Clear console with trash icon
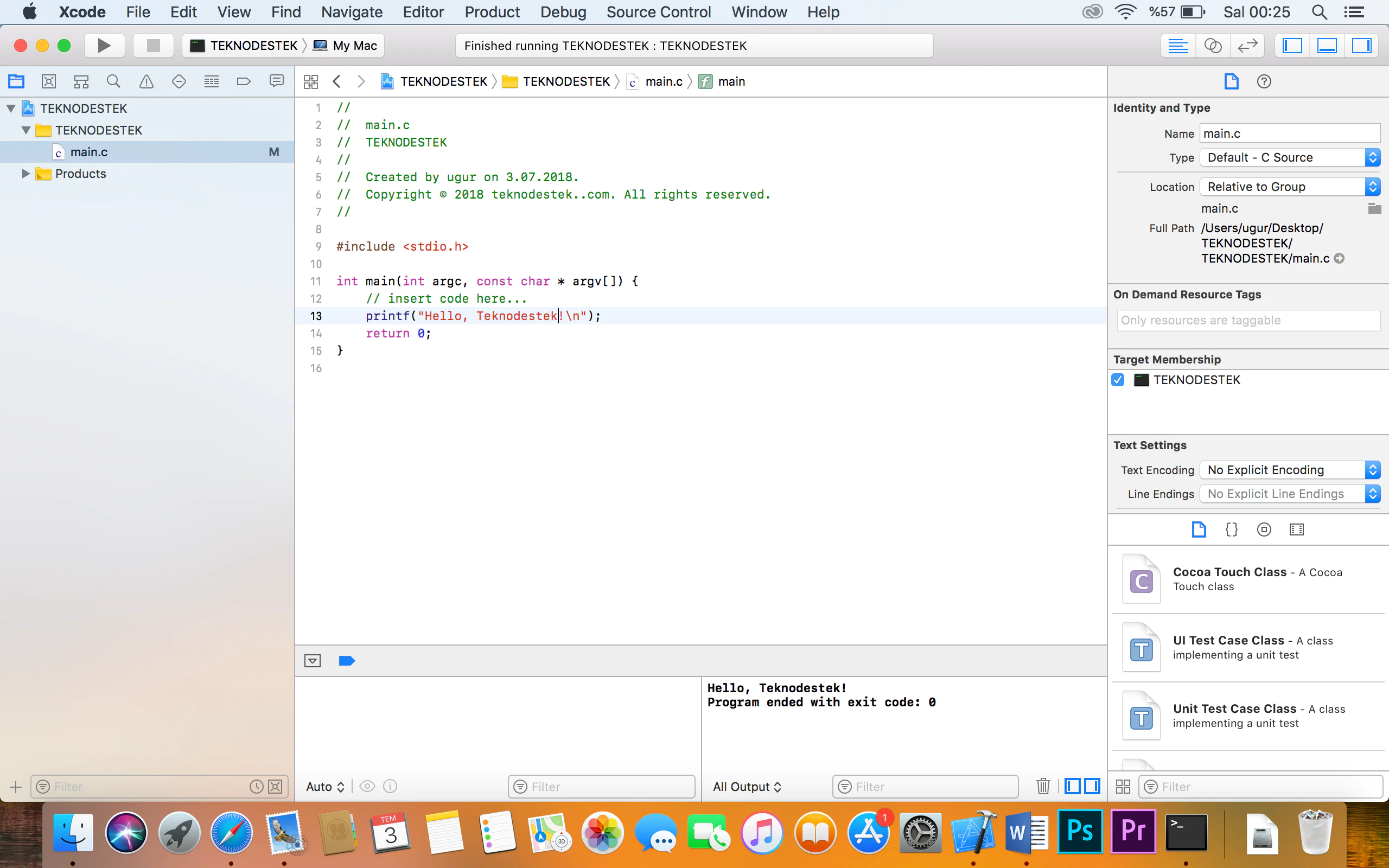The height and width of the screenshot is (868, 1389). point(1043,786)
